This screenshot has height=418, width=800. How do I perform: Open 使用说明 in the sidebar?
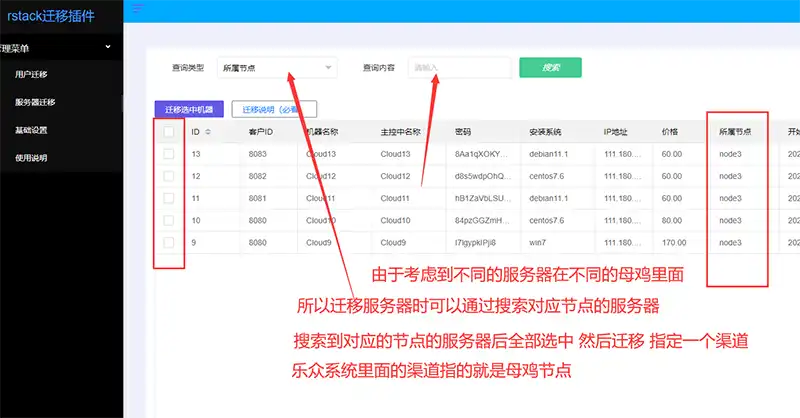click(x=32, y=158)
